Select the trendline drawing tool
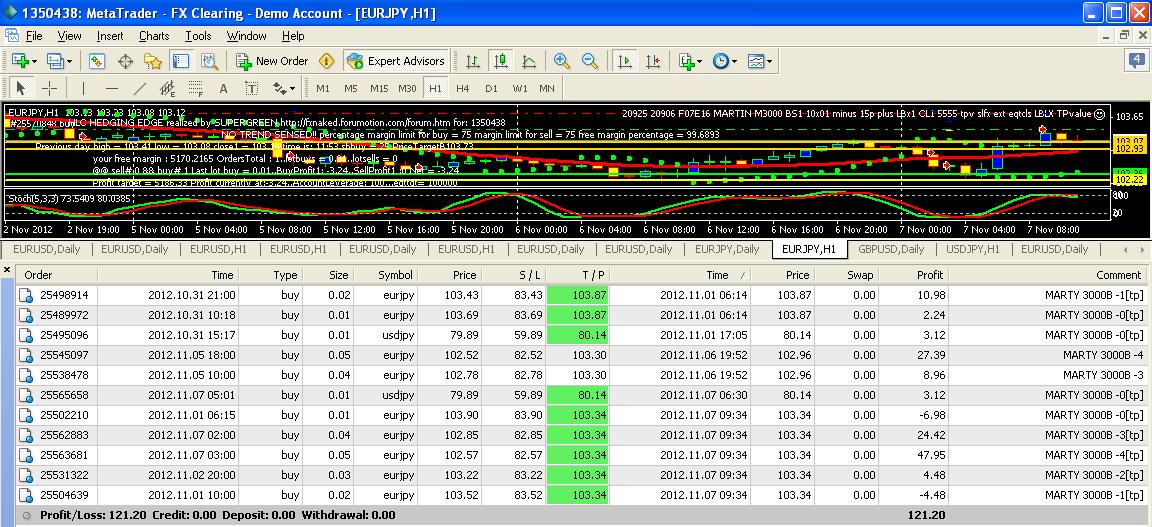Viewport: 1152px width, 527px height. click(x=140, y=88)
